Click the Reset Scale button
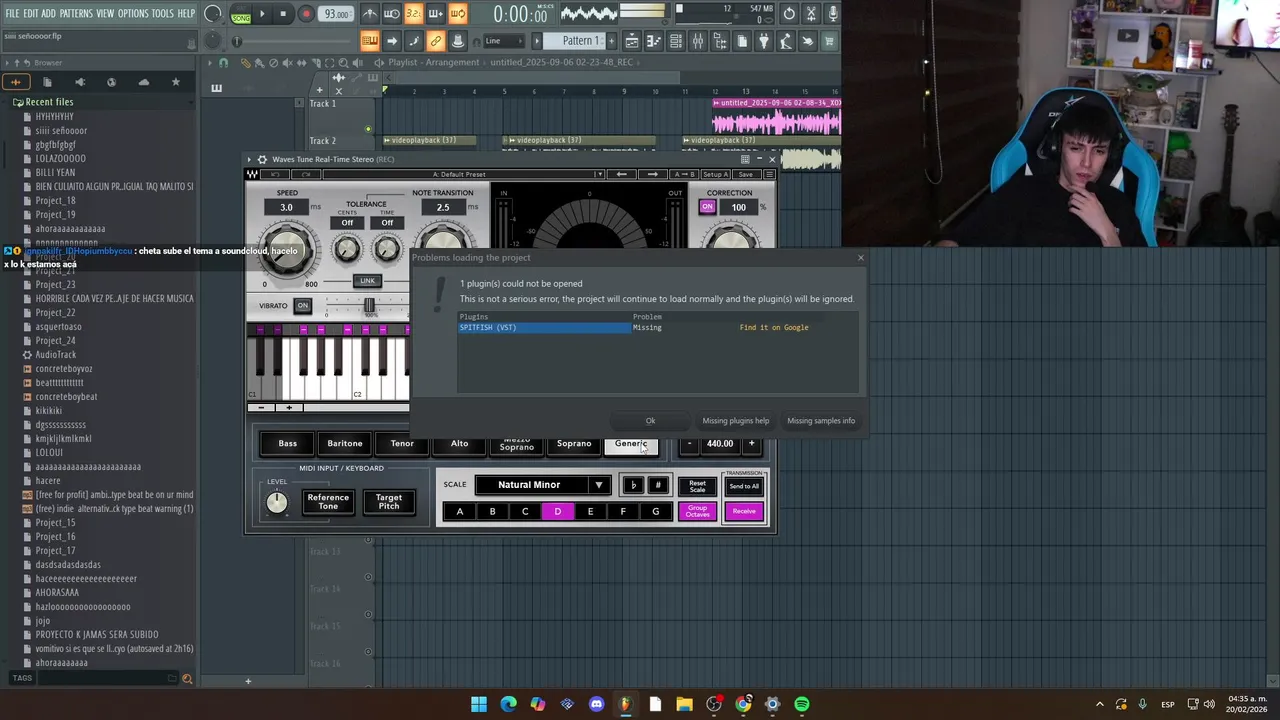Viewport: 1280px width, 720px height. point(697,486)
